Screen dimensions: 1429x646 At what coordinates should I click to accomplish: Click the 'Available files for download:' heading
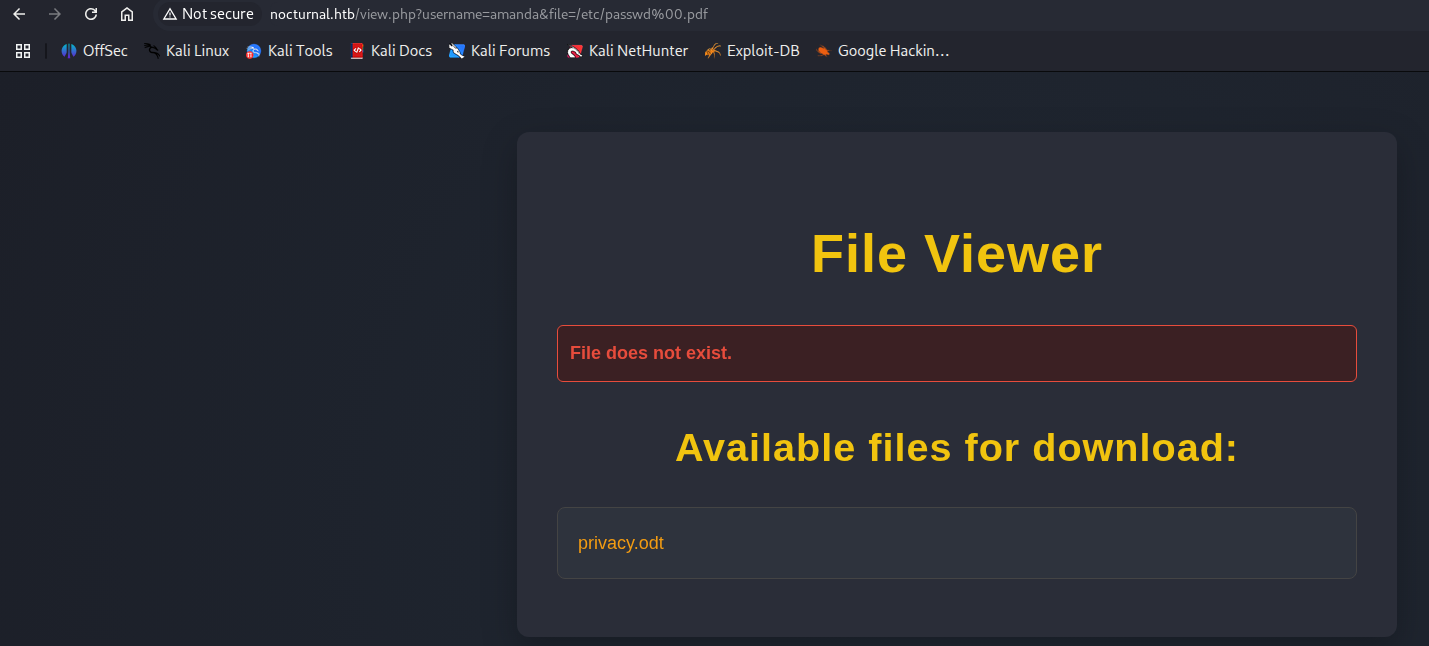click(956, 447)
